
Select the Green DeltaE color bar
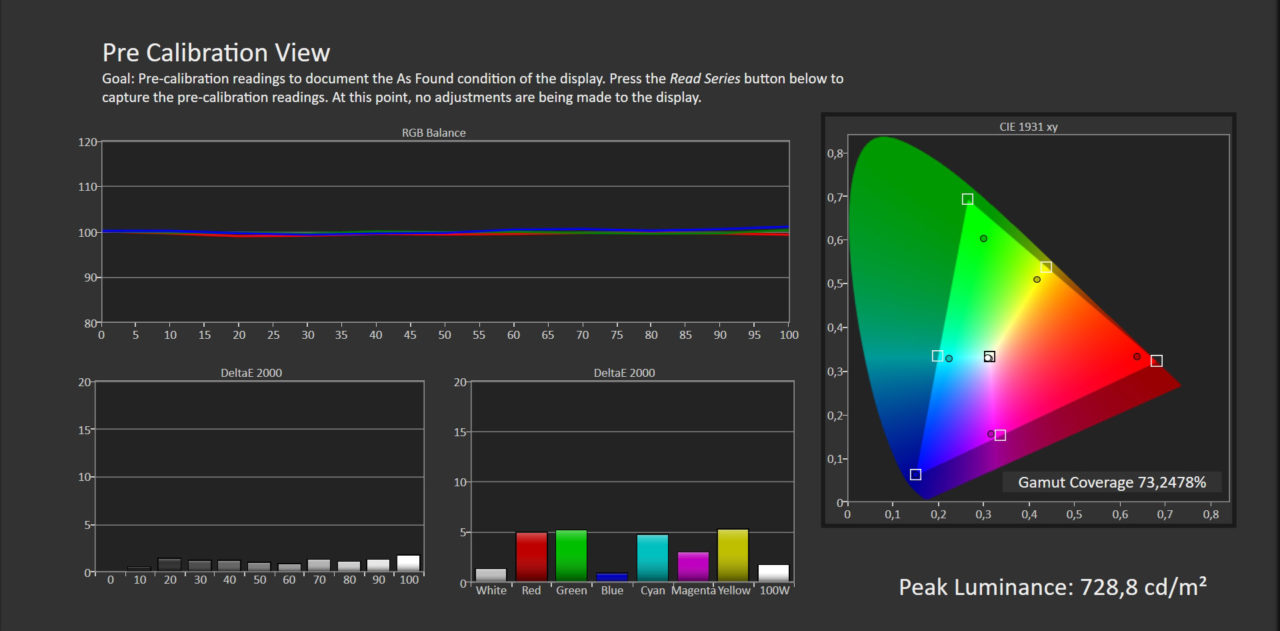click(571, 556)
